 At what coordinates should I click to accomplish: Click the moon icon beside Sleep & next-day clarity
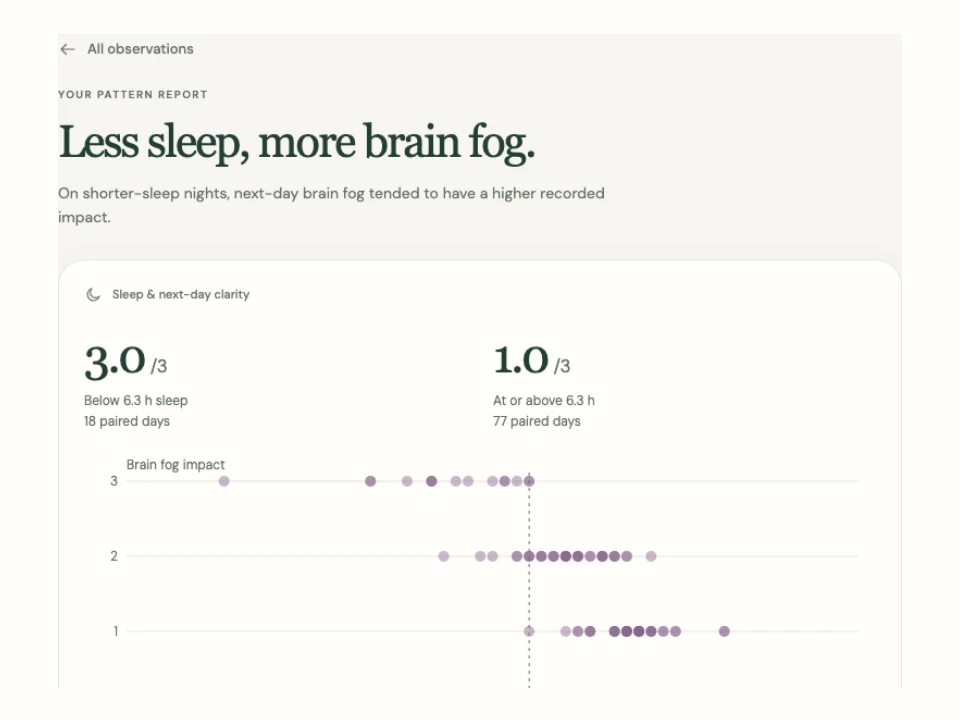pyautogui.click(x=93, y=294)
